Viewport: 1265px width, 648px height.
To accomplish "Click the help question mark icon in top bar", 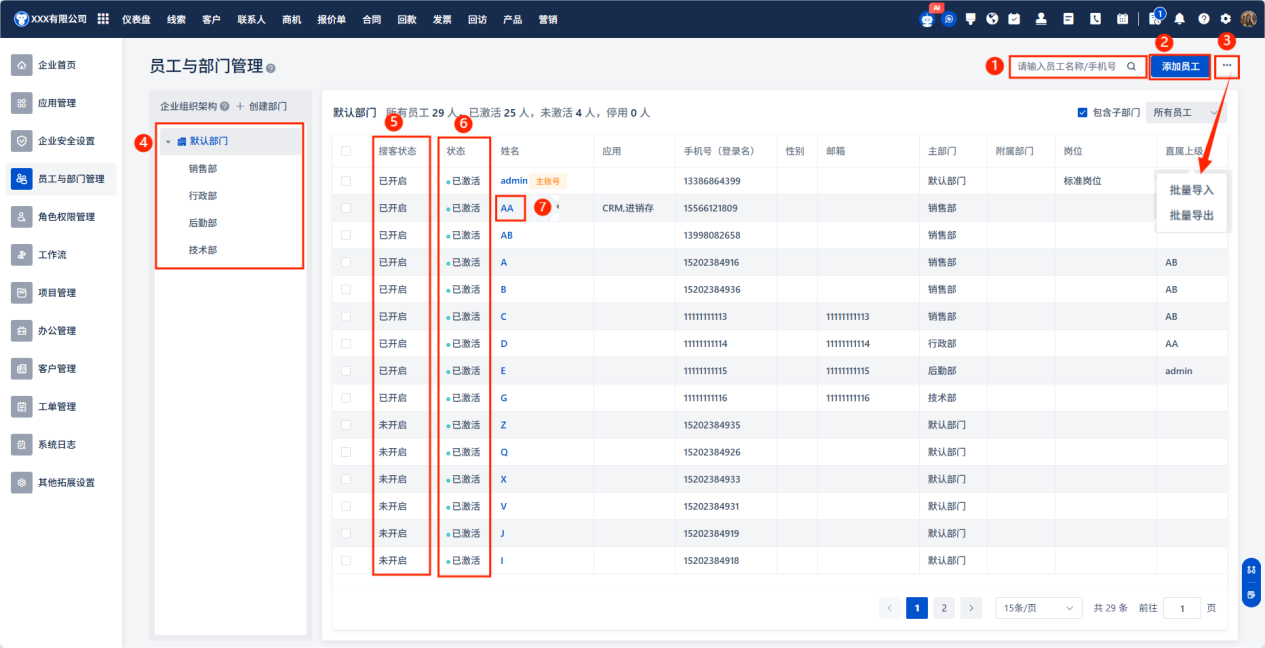I will tap(1203, 19).
